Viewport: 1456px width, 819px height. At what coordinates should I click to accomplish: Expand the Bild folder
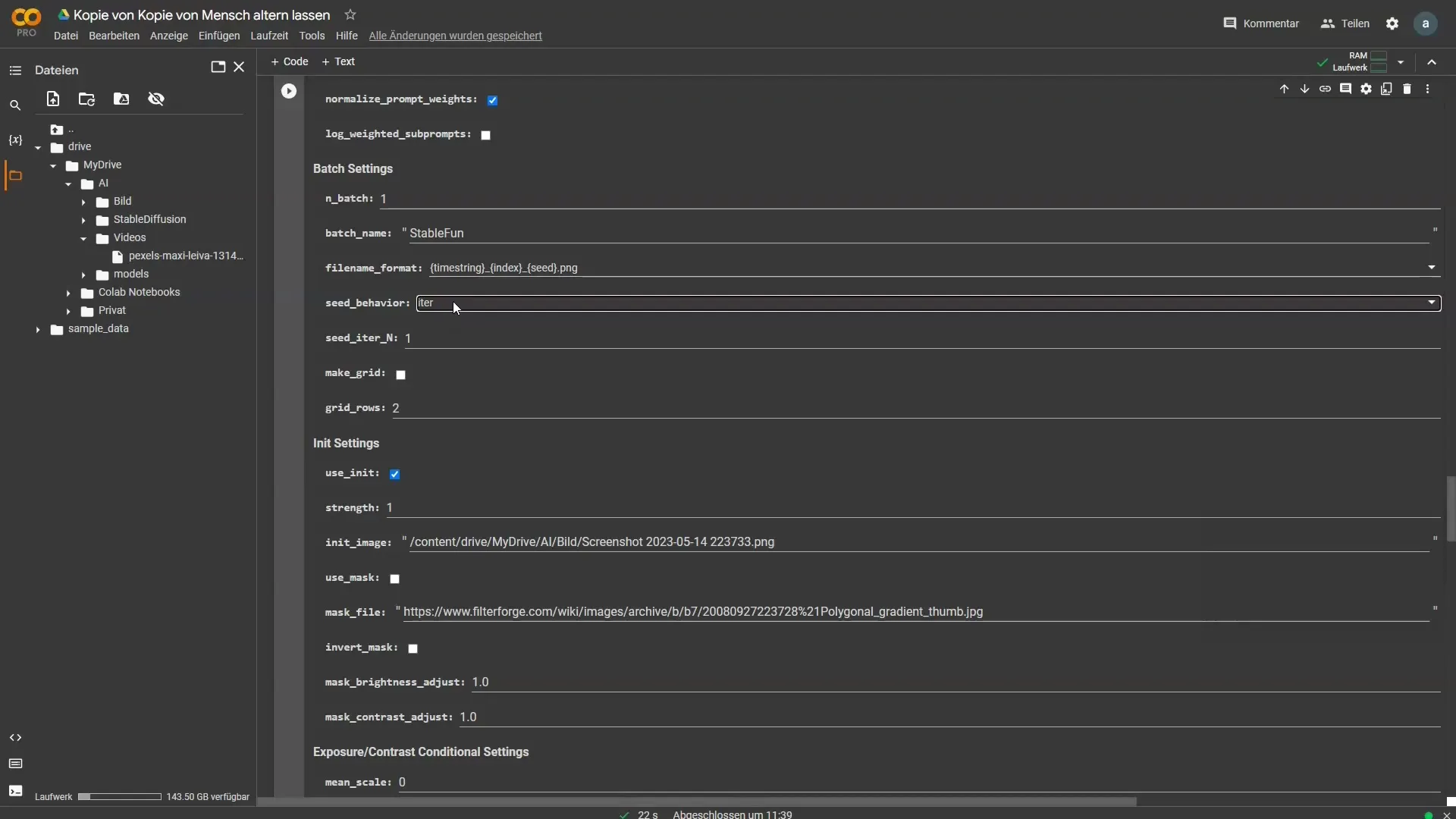tap(83, 202)
